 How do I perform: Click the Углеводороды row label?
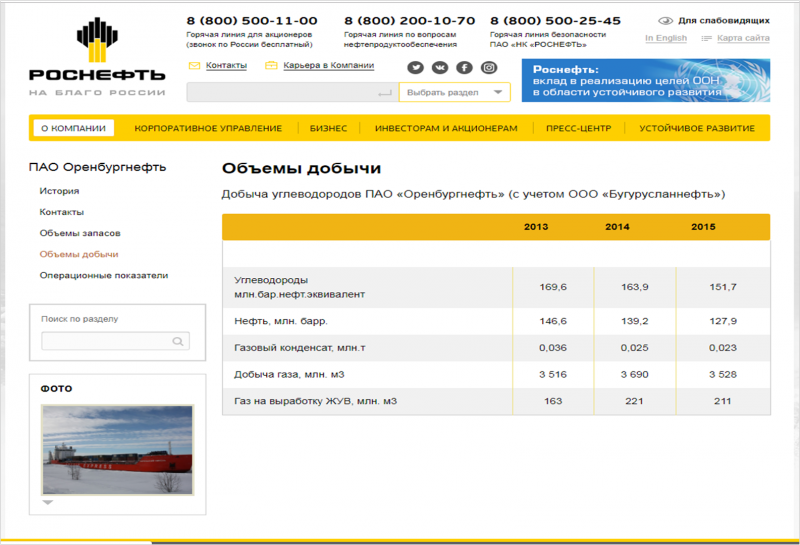coord(299,287)
